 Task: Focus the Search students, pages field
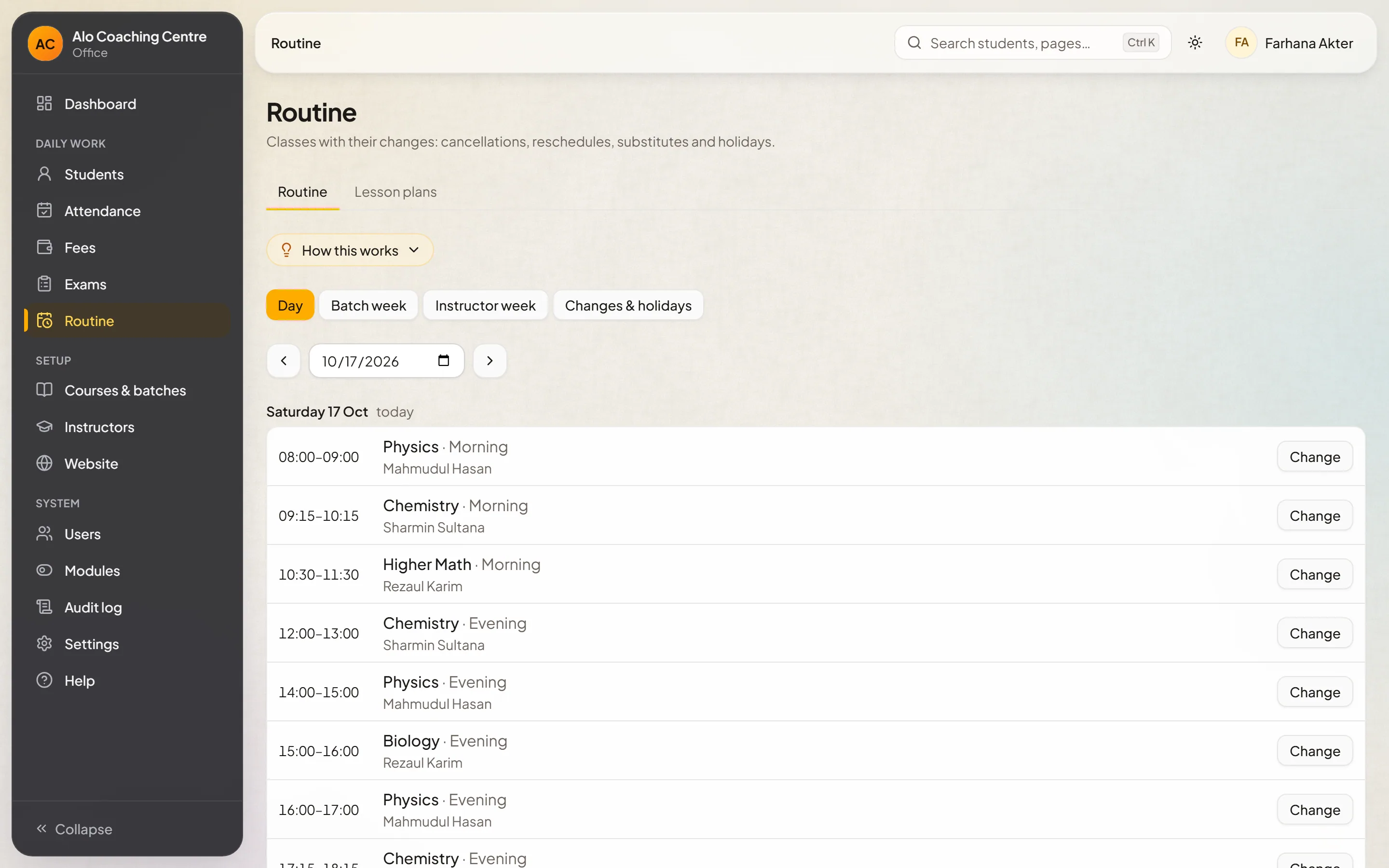coord(1033,42)
